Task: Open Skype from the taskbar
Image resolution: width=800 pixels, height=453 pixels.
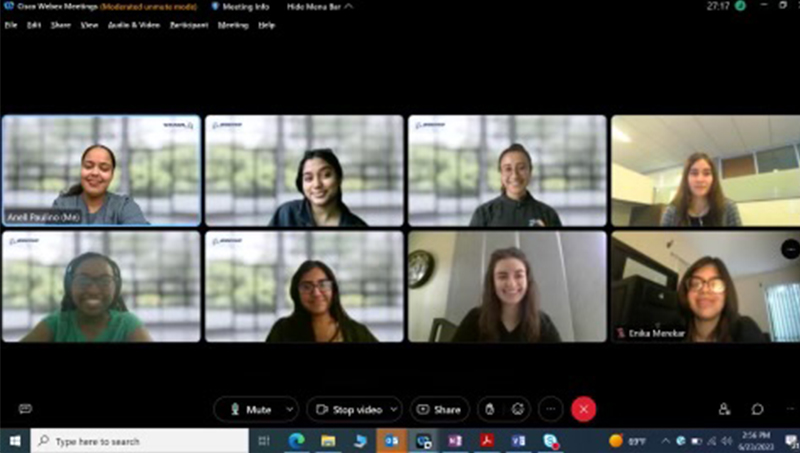Action: pyautogui.click(x=551, y=441)
